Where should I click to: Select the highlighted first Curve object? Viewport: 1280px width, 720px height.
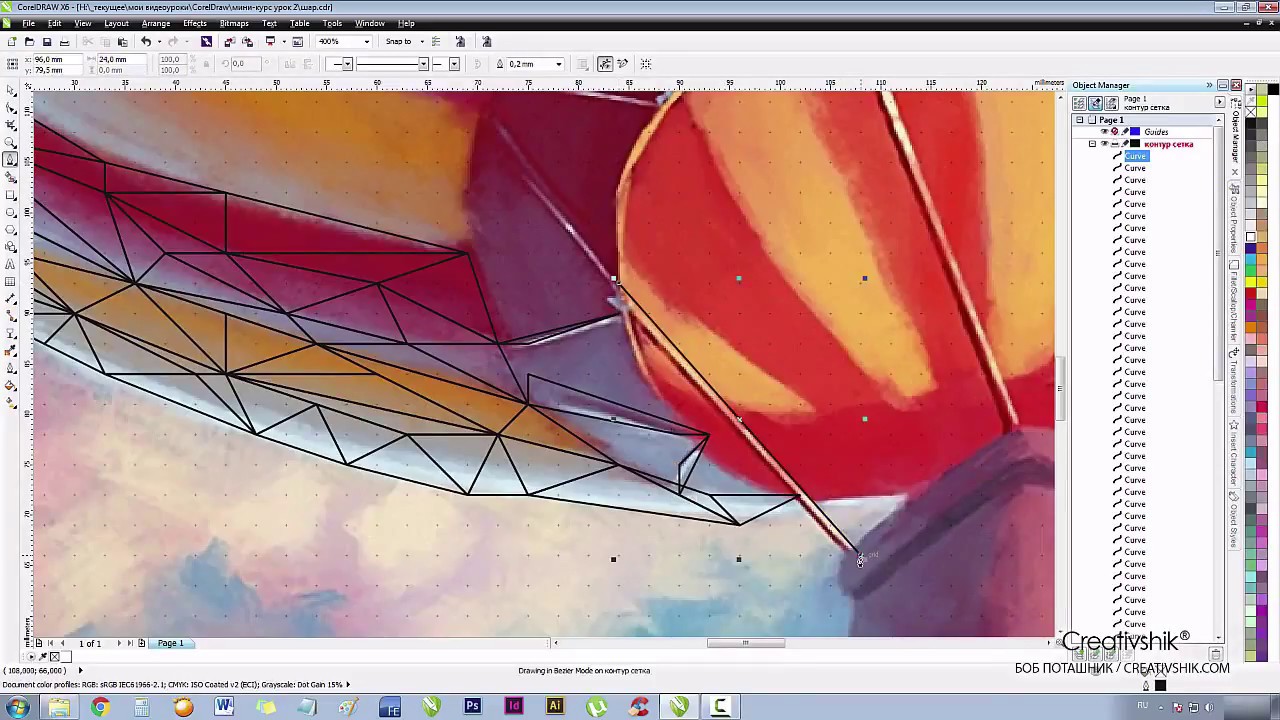(x=1135, y=156)
